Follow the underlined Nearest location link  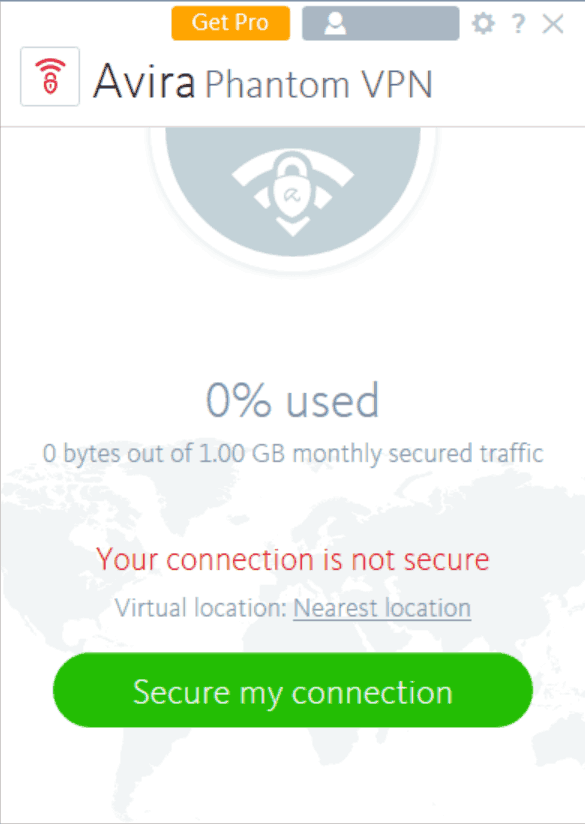click(382, 608)
